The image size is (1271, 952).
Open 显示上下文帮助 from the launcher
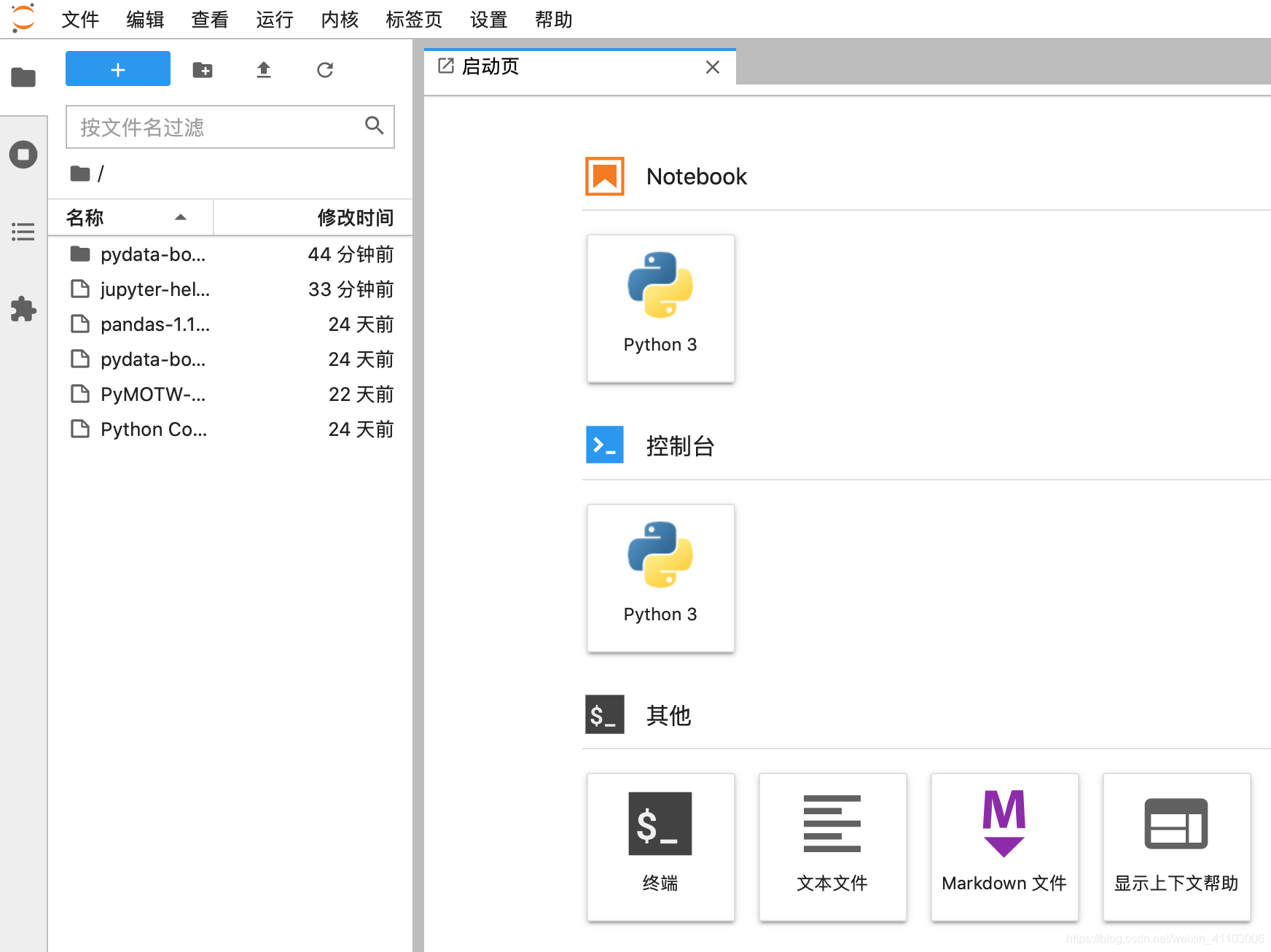(x=1176, y=847)
